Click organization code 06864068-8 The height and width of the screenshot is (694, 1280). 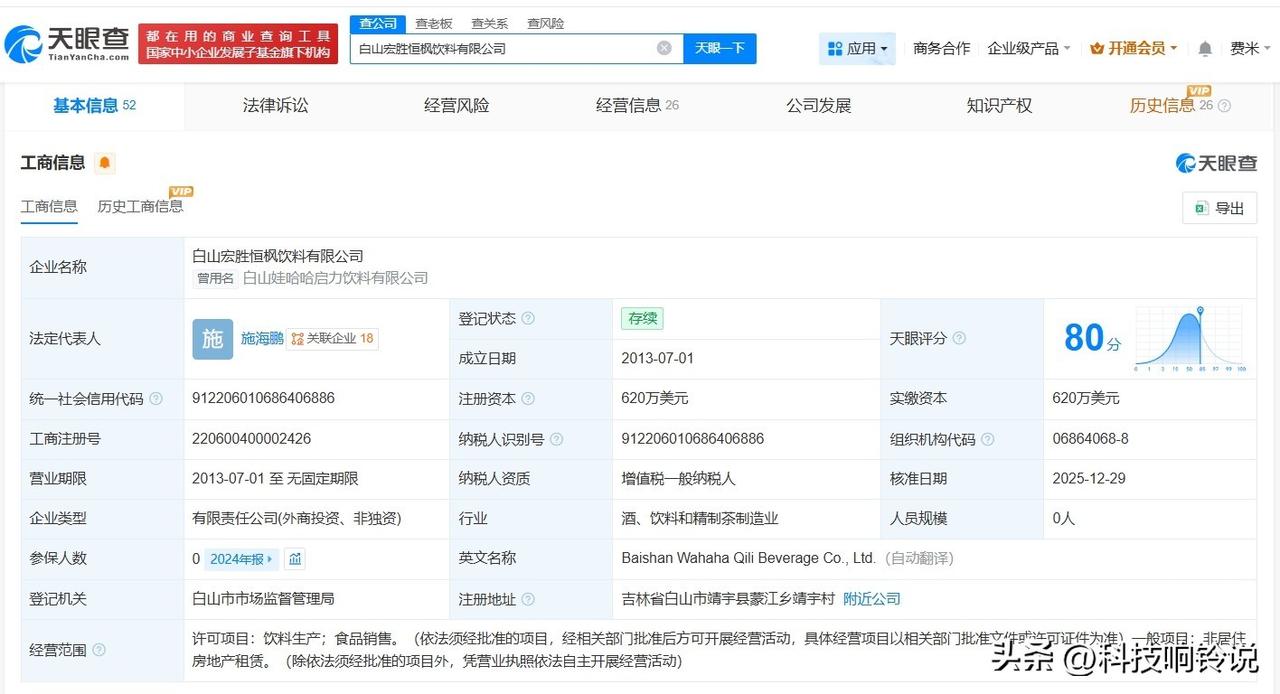tap(1090, 438)
